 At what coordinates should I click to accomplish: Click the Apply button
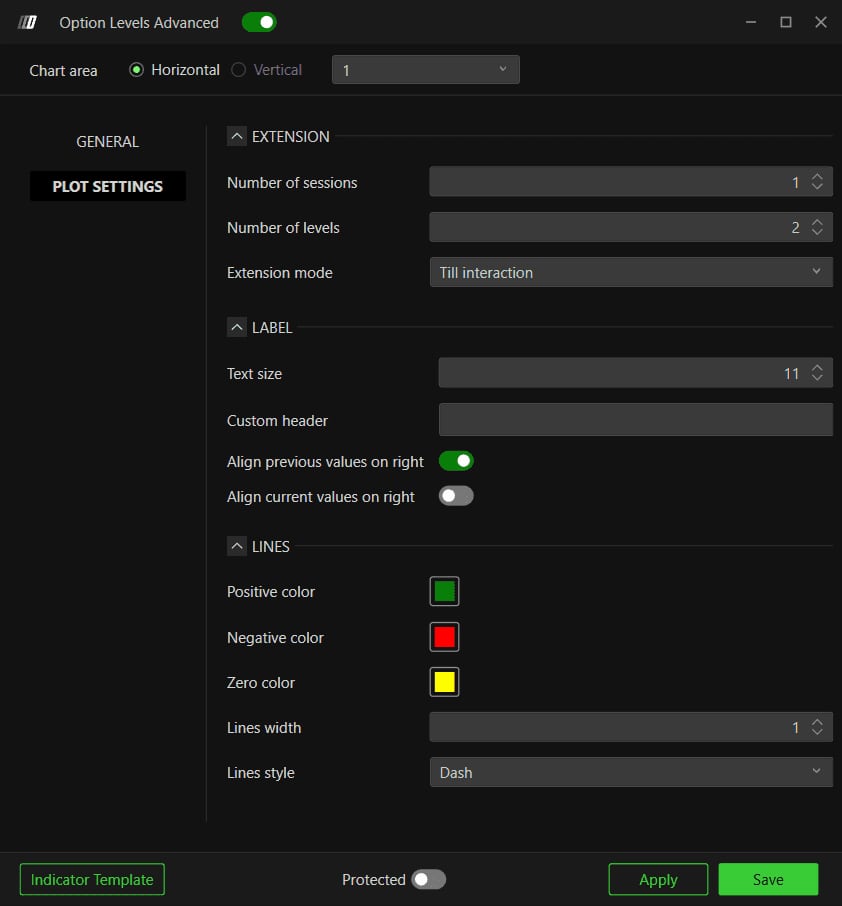tap(658, 879)
